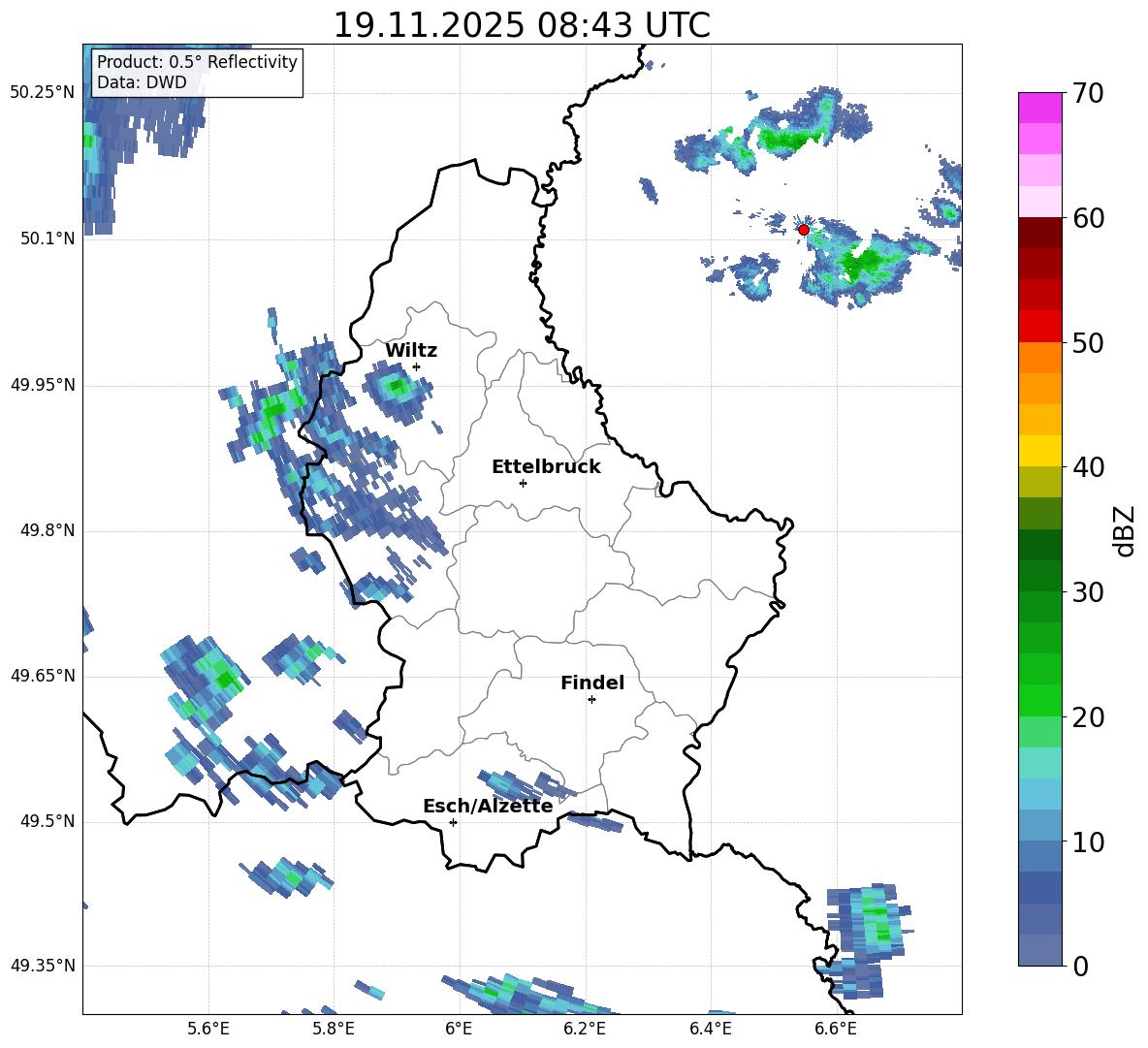Viewport: 1148px width, 1048px height.
Task: Click the colorbar tick label 60
Action: click(x=1088, y=218)
